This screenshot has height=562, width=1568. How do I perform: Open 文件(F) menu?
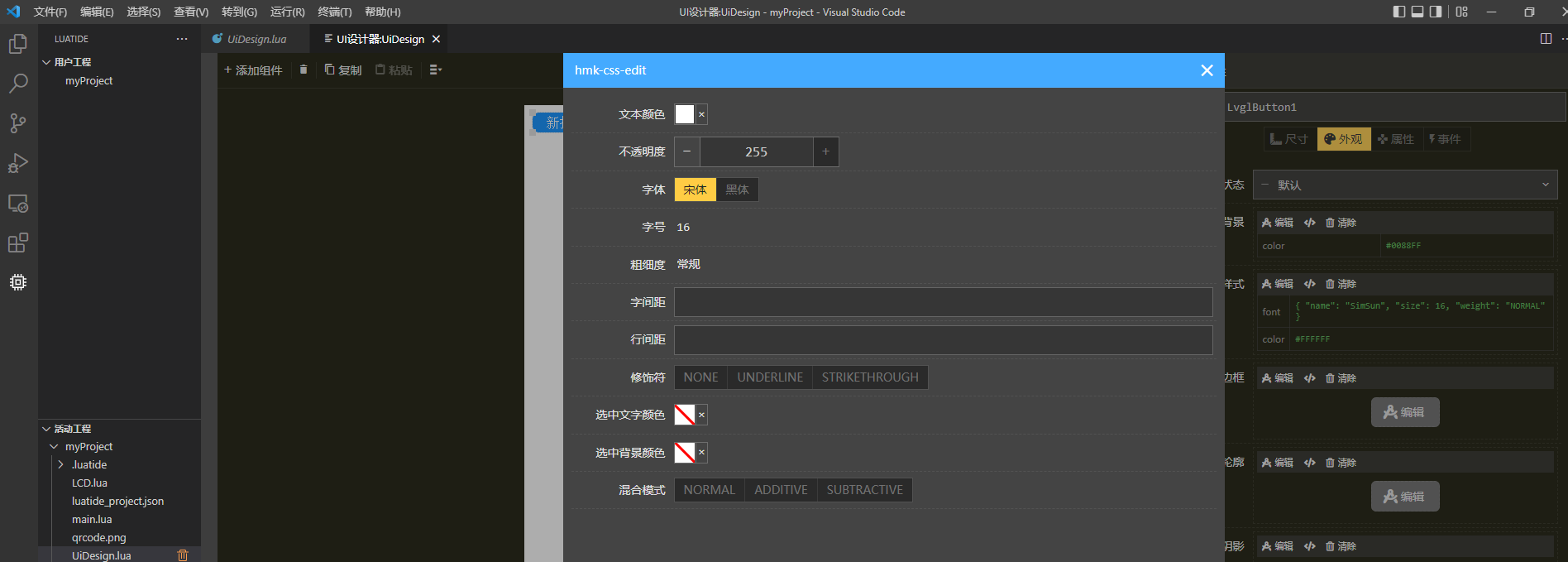pos(50,12)
